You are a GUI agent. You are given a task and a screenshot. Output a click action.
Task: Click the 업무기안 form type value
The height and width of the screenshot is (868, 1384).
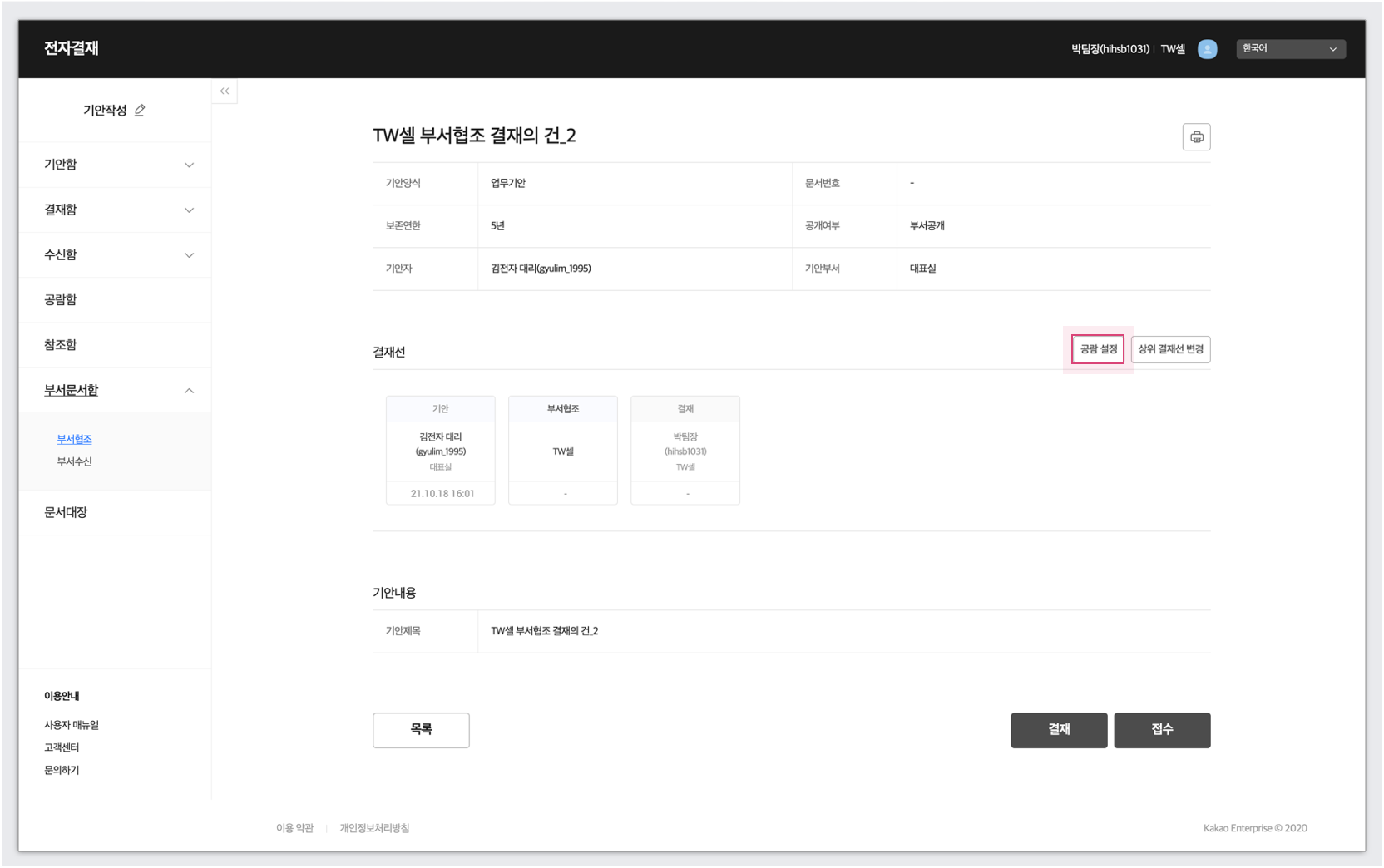[508, 183]
